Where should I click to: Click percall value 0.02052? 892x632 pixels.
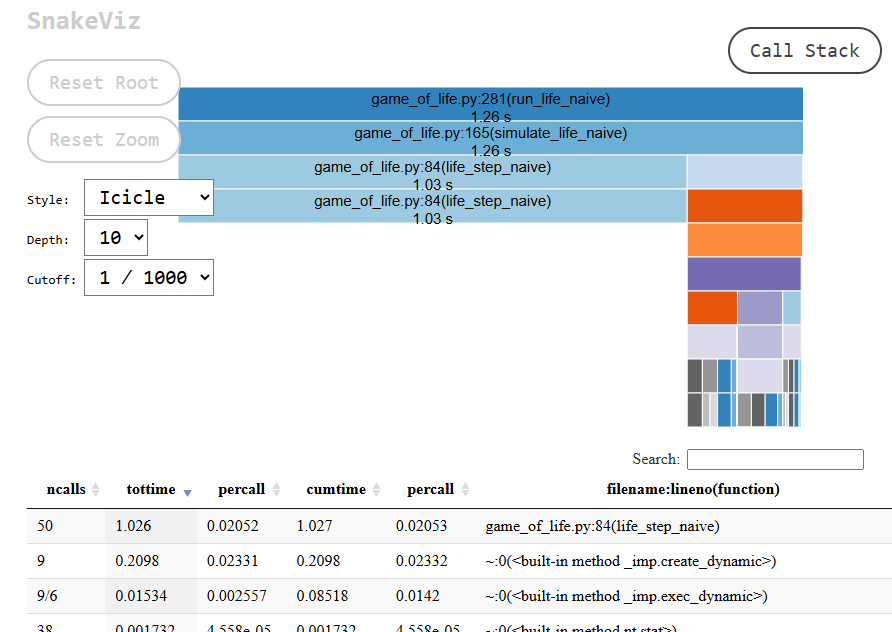[x=233, y=526]
